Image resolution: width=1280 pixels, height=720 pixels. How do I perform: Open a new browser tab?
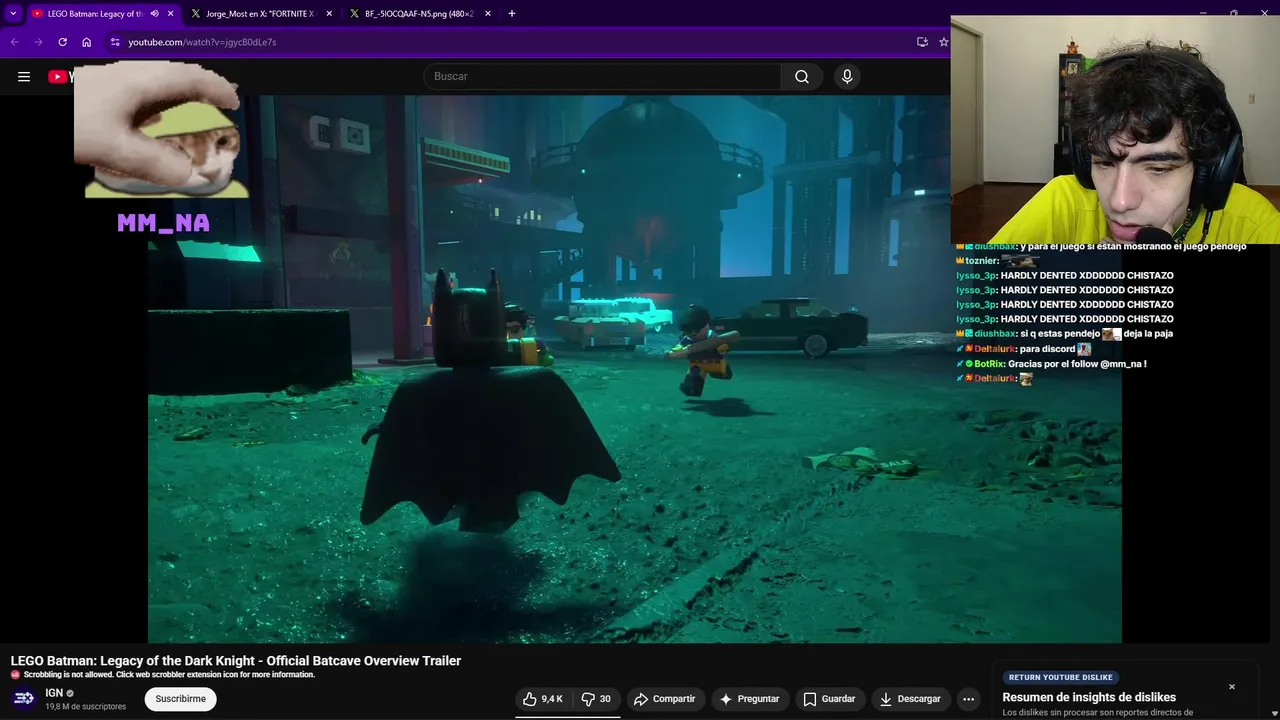(512, 14)
